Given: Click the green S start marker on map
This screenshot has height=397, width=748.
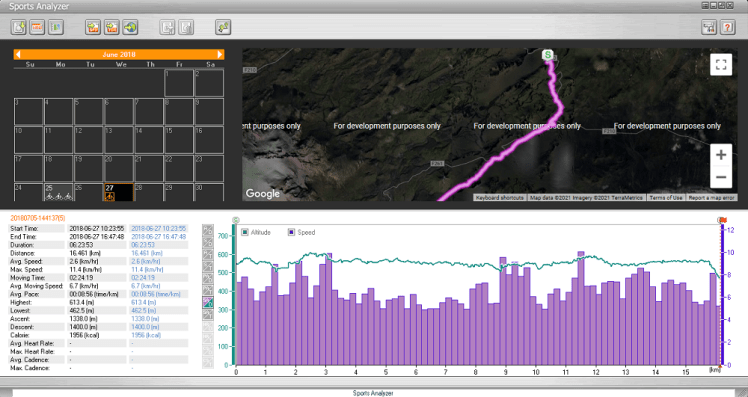Looking at the screenshot, I should (548, 54).
